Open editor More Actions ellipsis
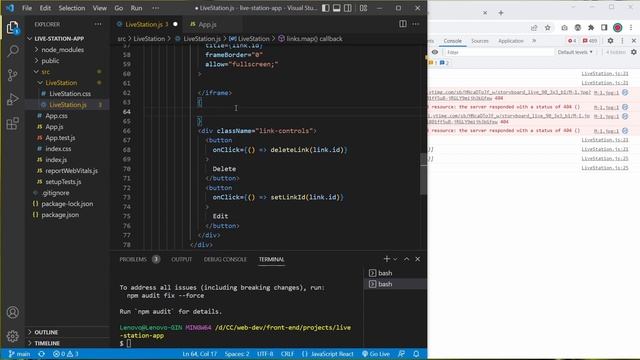The width and height of the screenshot is (640, 360). point(416,24)
